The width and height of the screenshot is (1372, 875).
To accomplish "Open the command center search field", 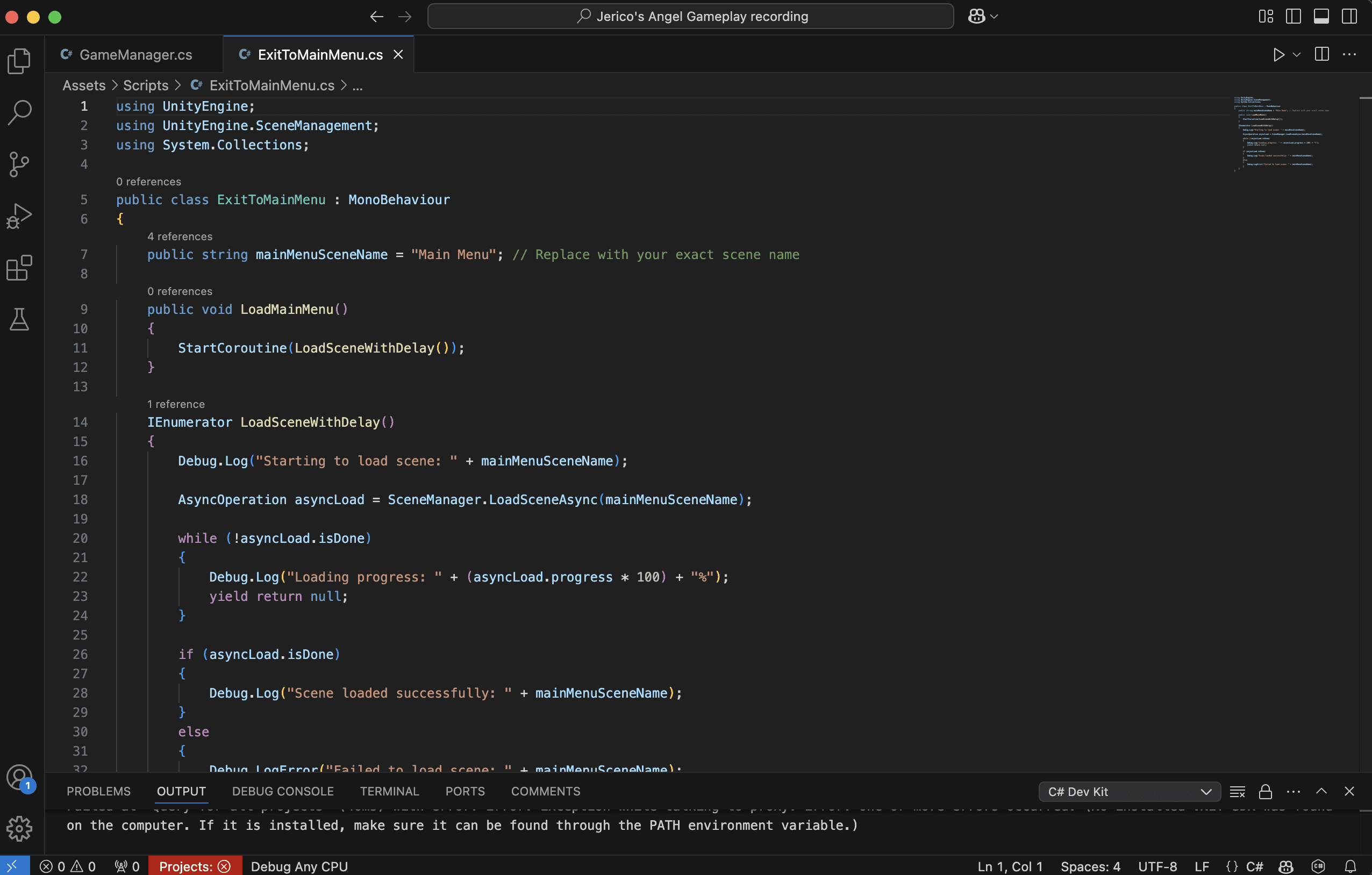I will coord(690,17).
